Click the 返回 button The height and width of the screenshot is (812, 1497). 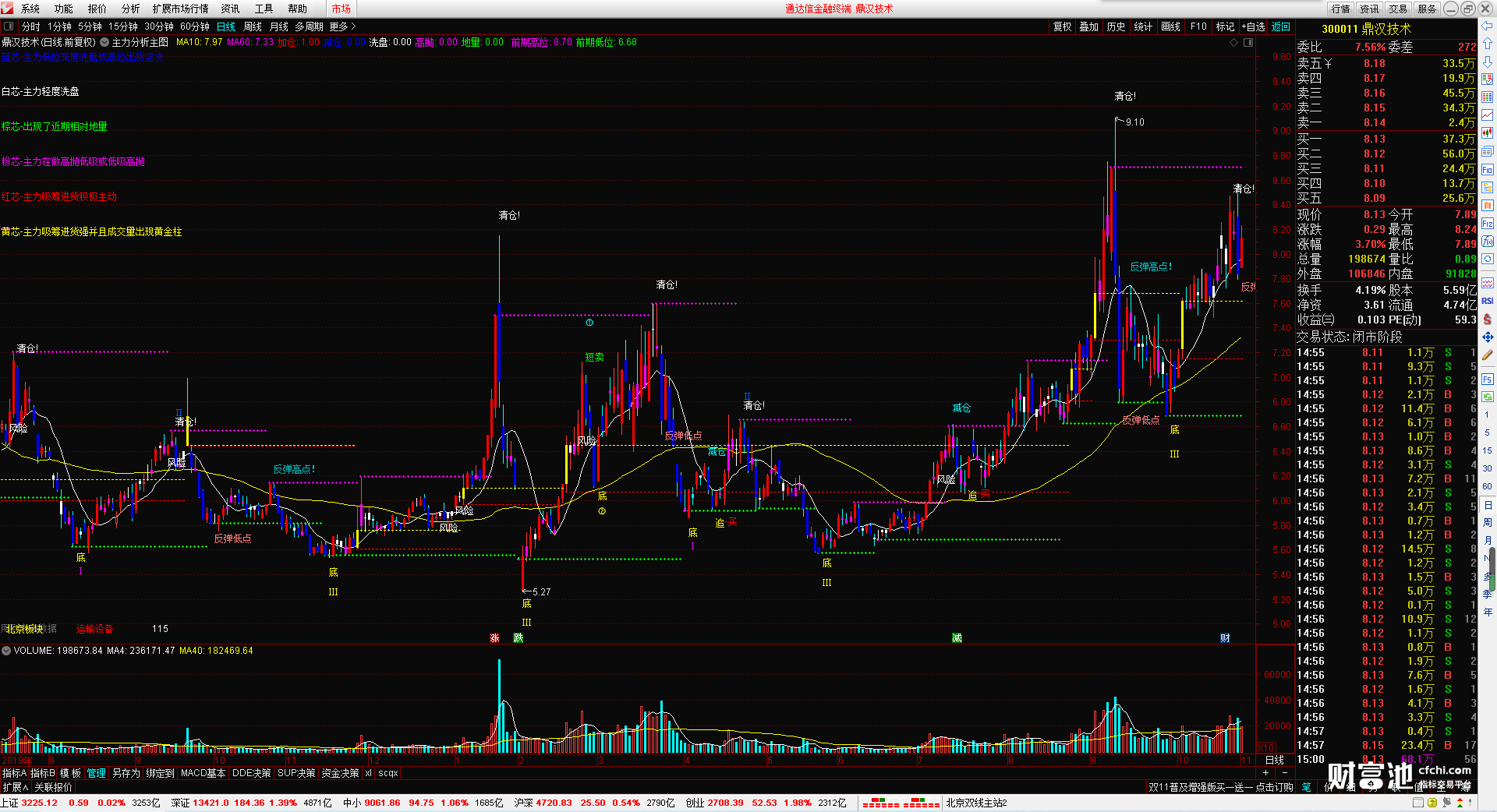coord(1281,26)
